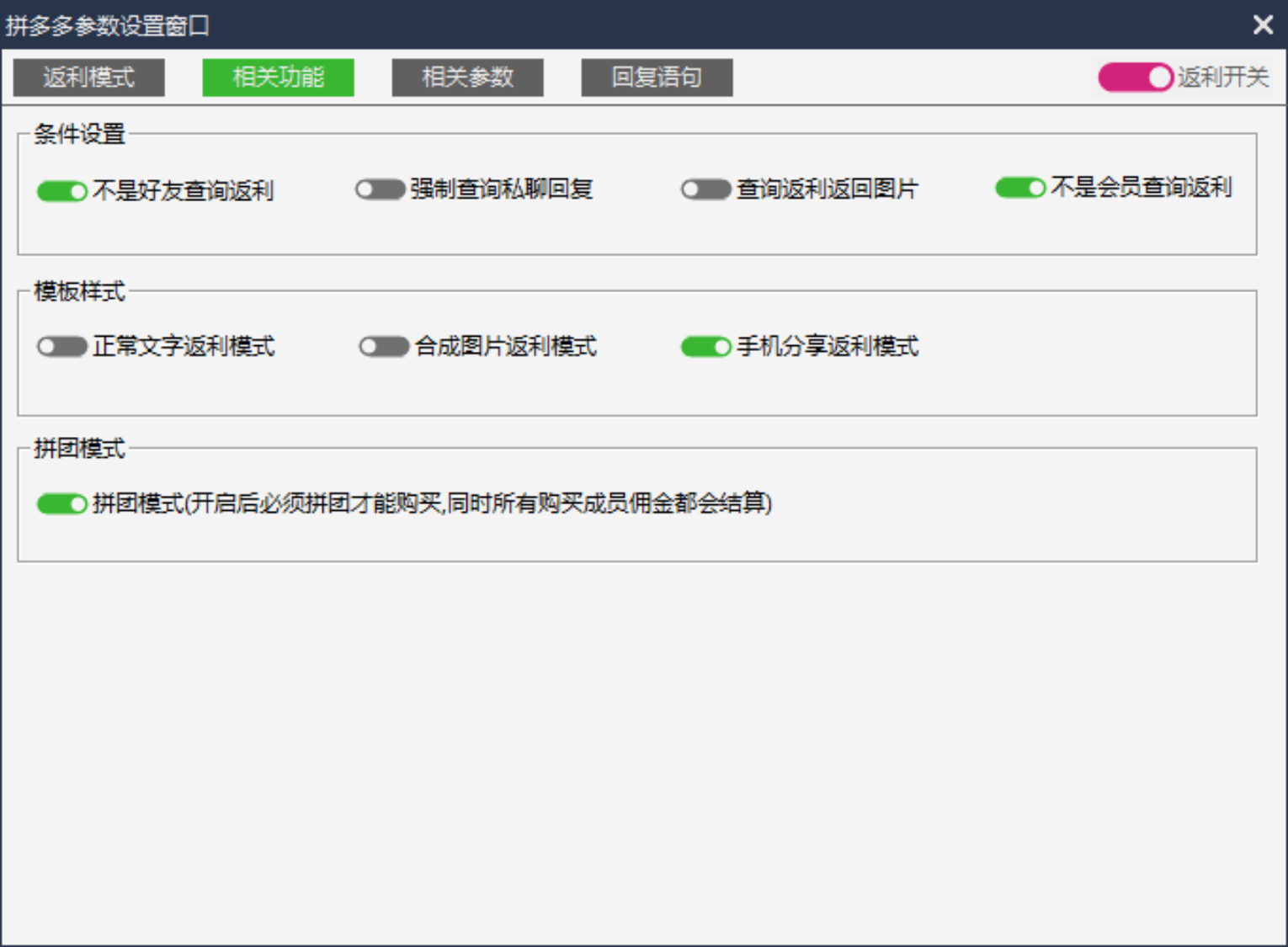
Task: Click the 条件设置 group title
Action: 79,134
